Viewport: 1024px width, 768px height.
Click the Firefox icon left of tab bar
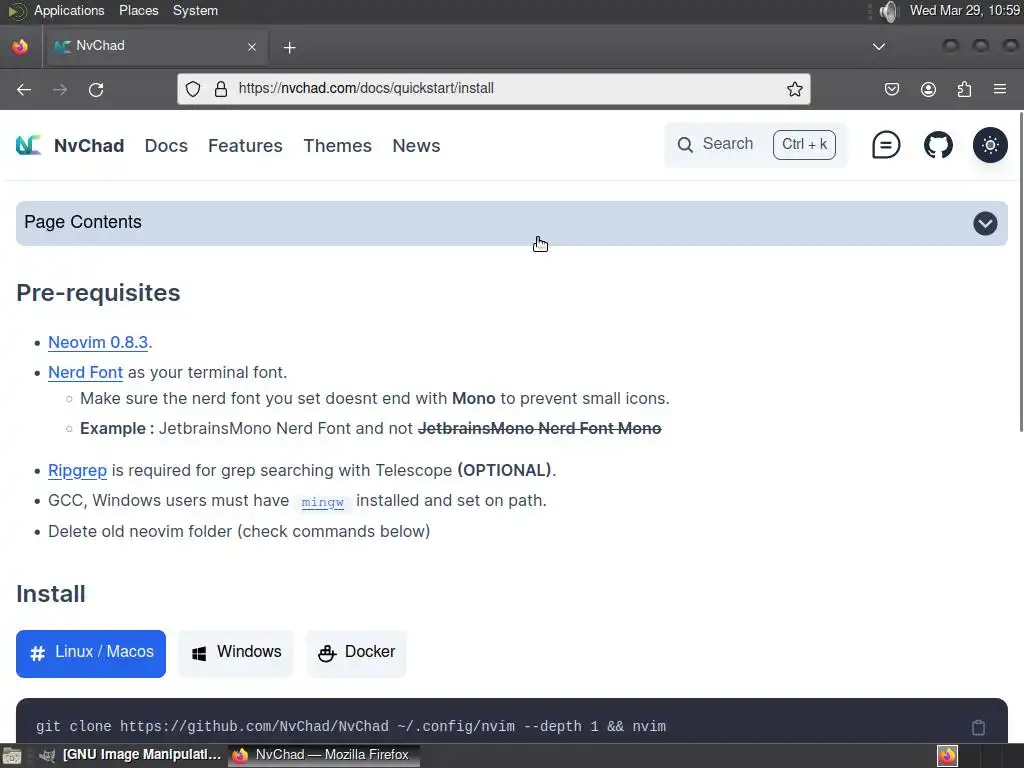pyautogui.click(x=20, y=47)
